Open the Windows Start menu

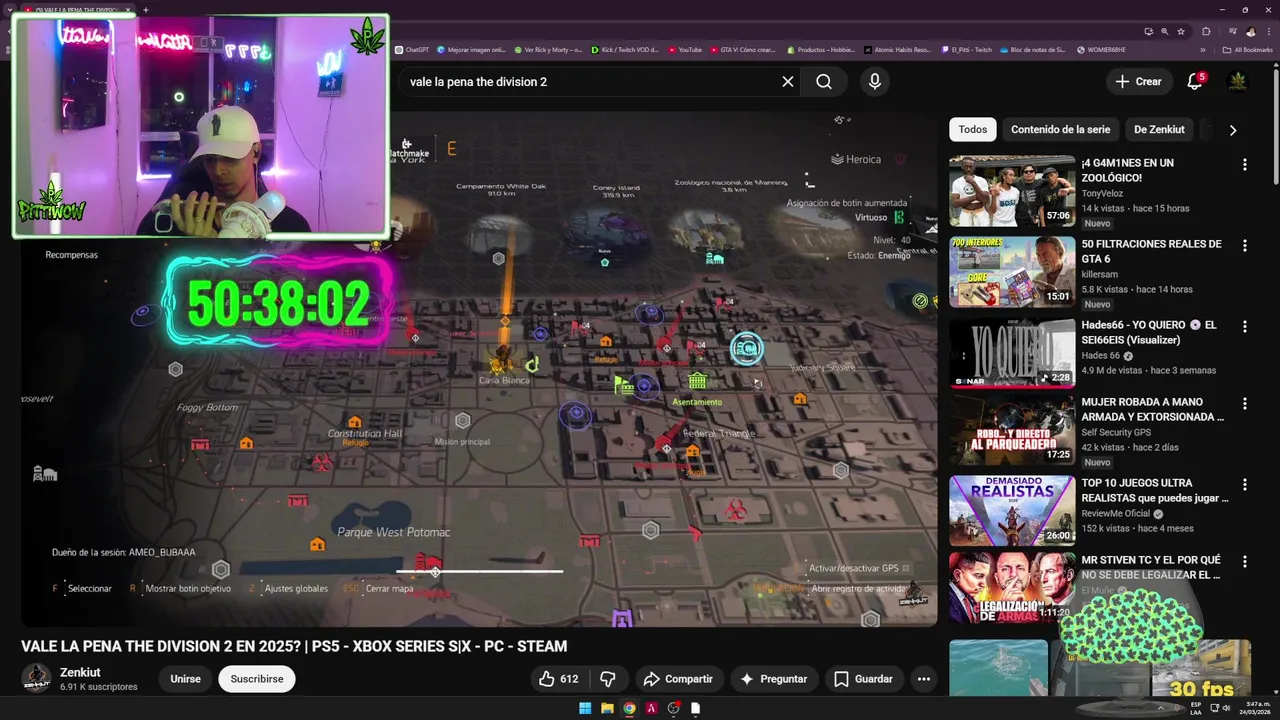coord(585,708)
